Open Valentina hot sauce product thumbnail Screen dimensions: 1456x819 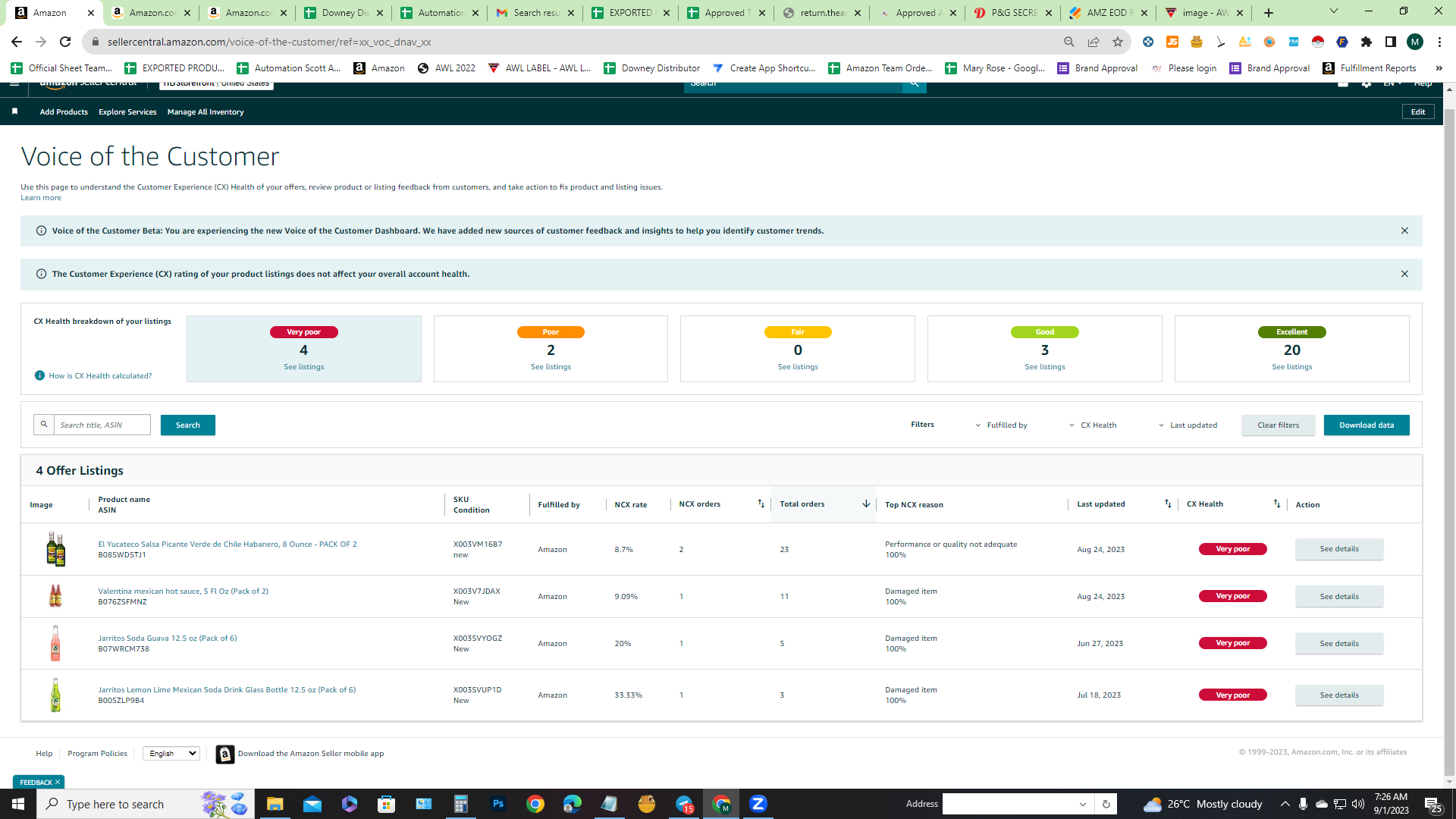tap(55, 596)
